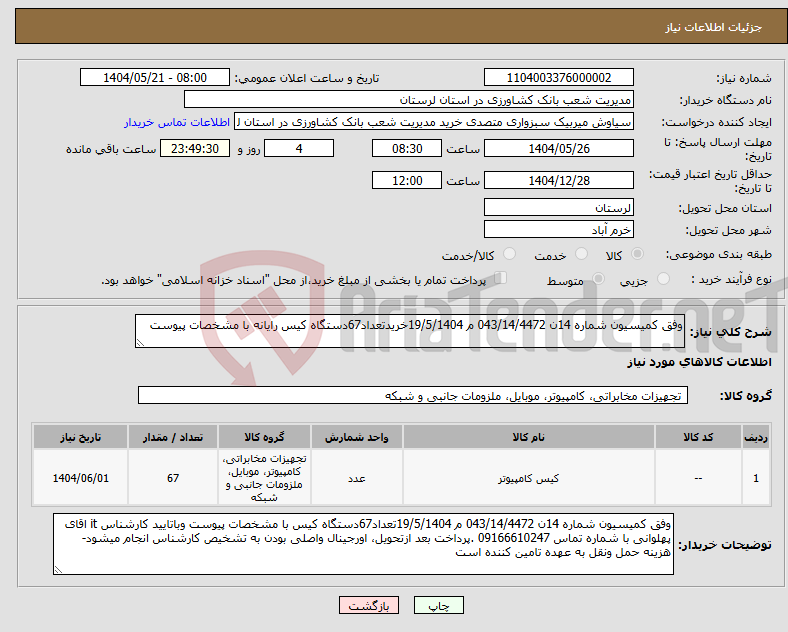
Task: Click the کیس کامپیوتر item name cell
Action: 528,478
